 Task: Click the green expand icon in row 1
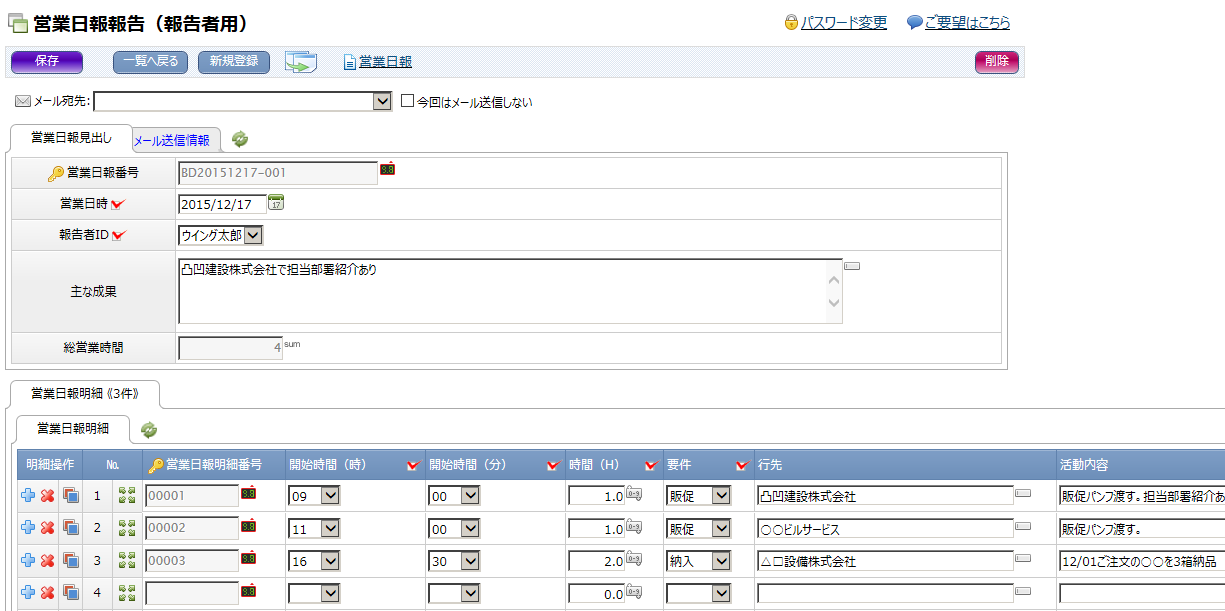[x=126, y=495]
